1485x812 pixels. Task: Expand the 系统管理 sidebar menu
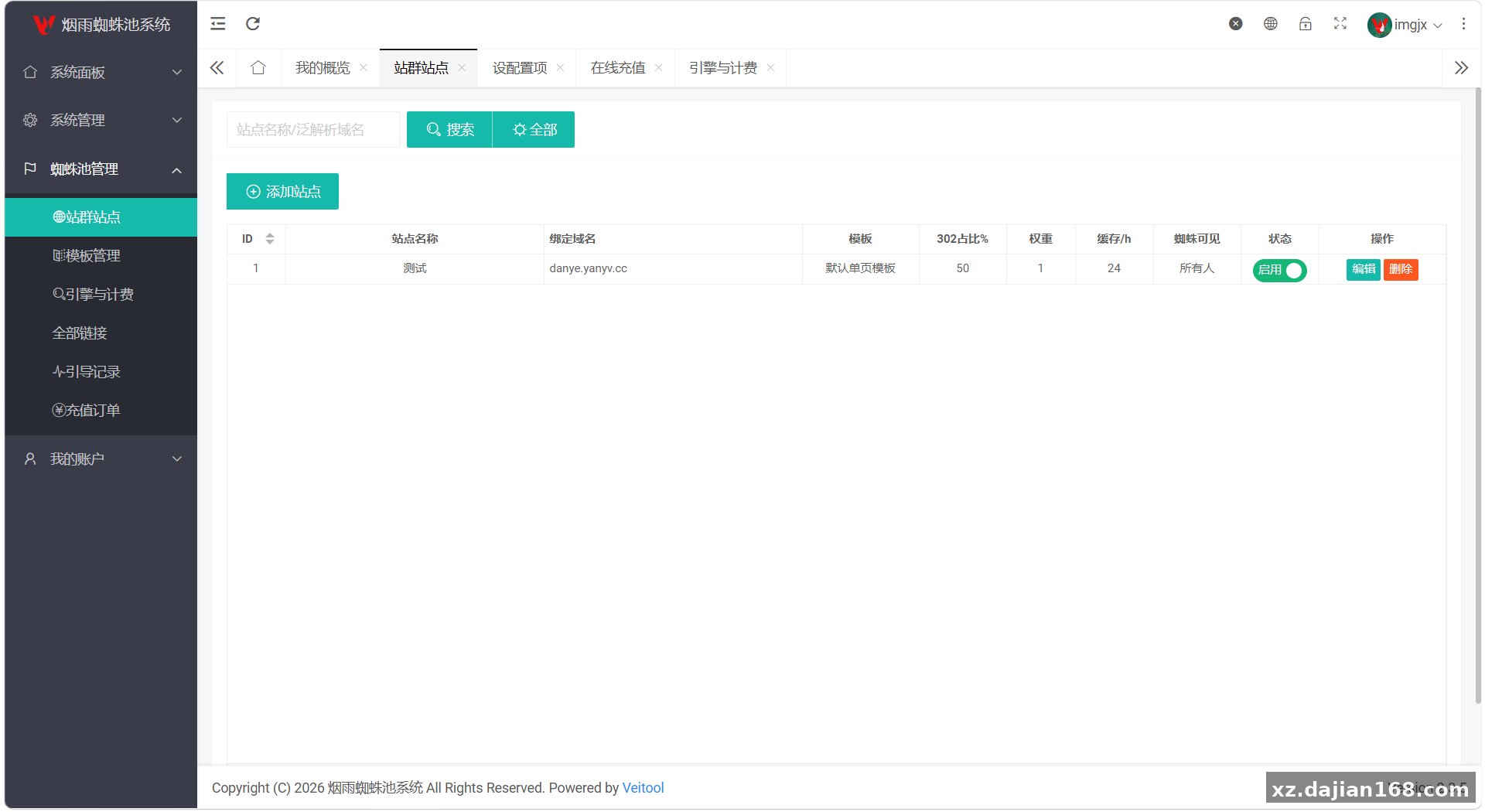click(101, 120)
